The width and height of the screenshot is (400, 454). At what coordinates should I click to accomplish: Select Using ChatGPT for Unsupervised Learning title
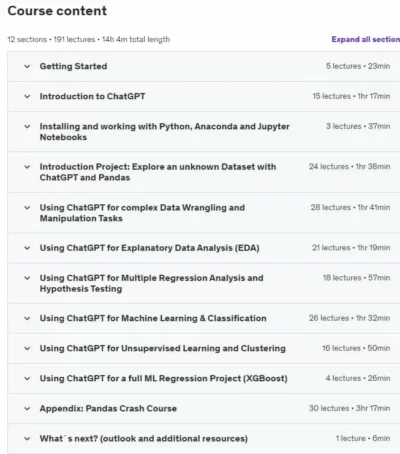[163, 348]
